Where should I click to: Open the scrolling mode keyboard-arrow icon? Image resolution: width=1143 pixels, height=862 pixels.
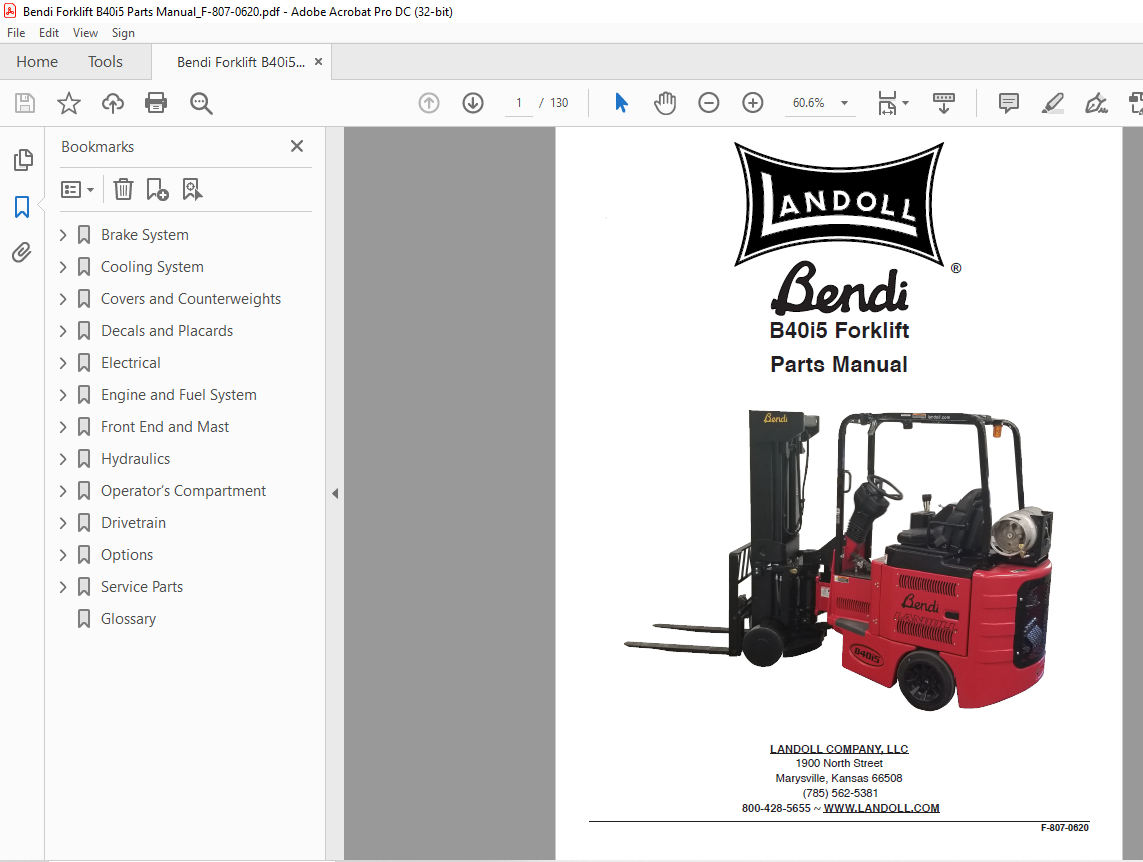click(943, 103)
